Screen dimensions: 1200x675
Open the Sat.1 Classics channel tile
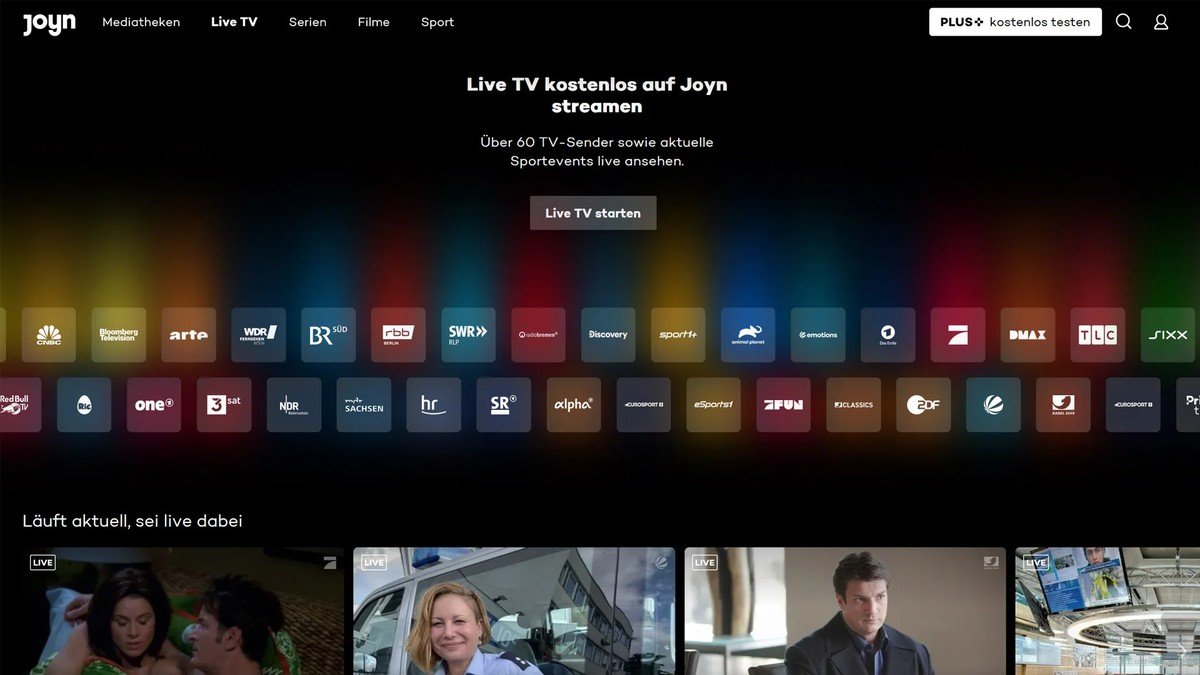tap(854, 405)
